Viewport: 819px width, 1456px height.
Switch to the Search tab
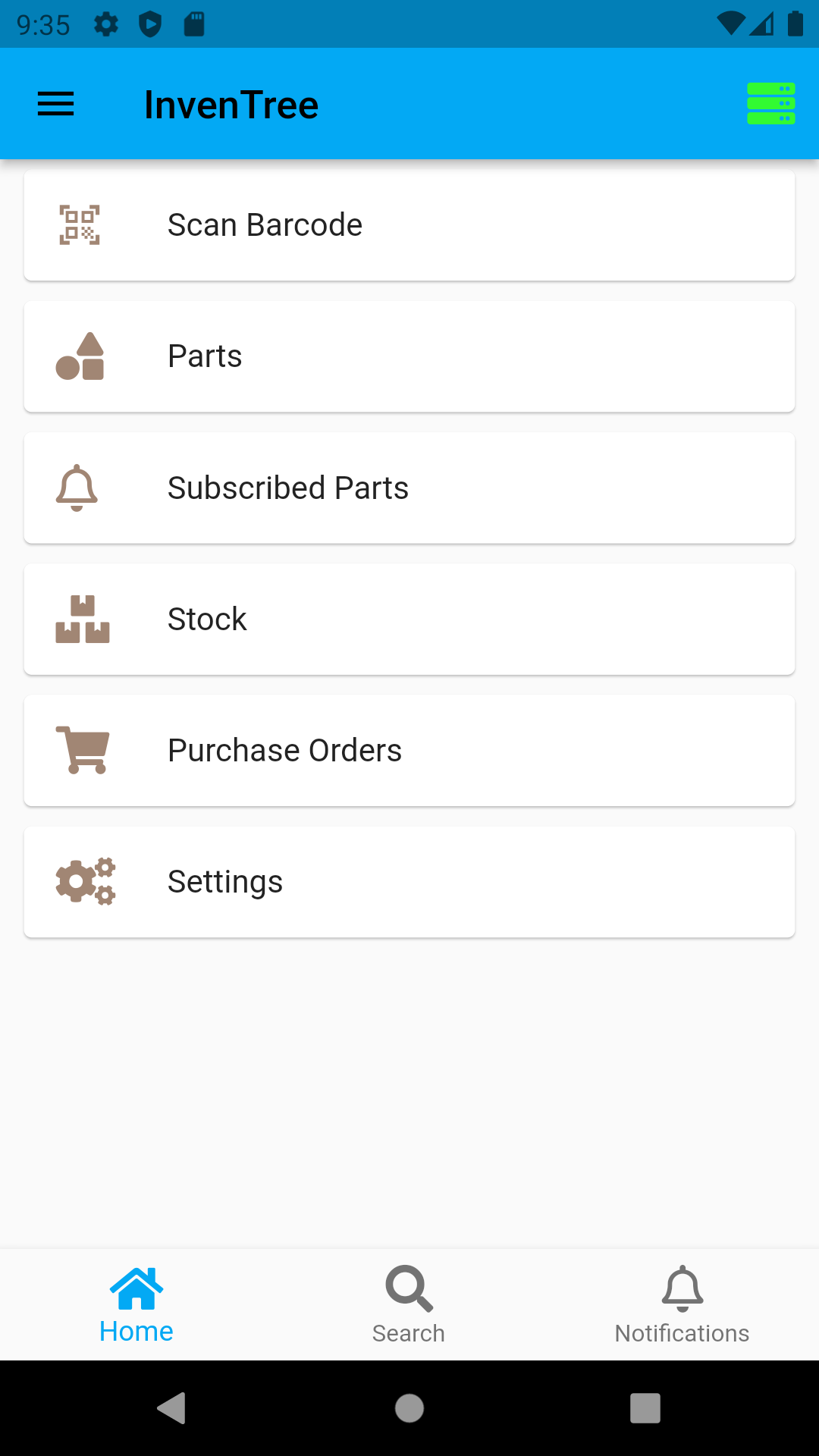coord(409,1304)
